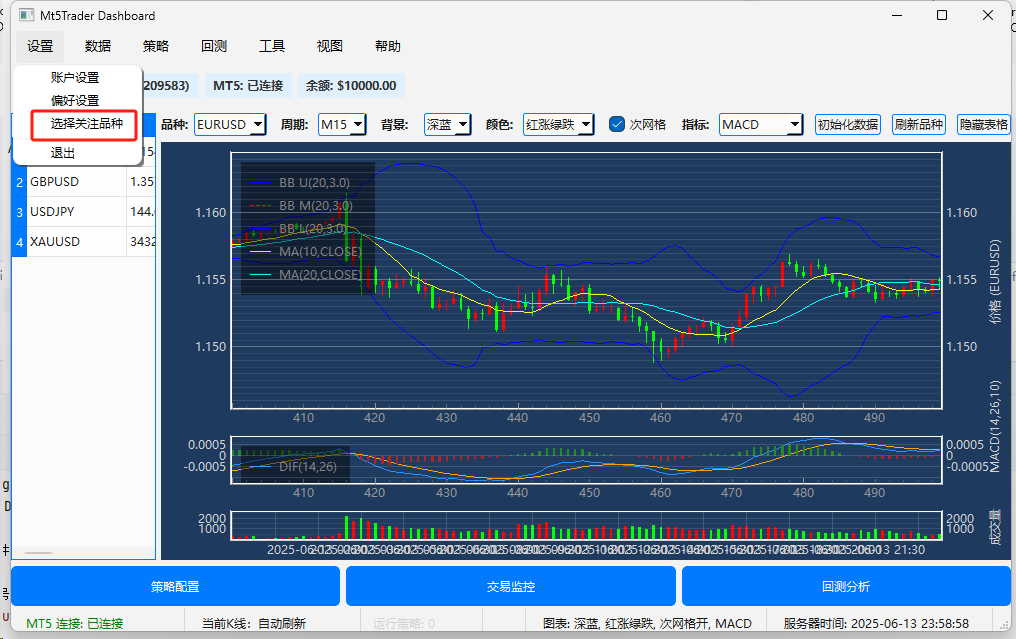The image size is (1016, 639).
Task: Maximize the Mt5Trader Dashboard window
Action: coord(942,15)
